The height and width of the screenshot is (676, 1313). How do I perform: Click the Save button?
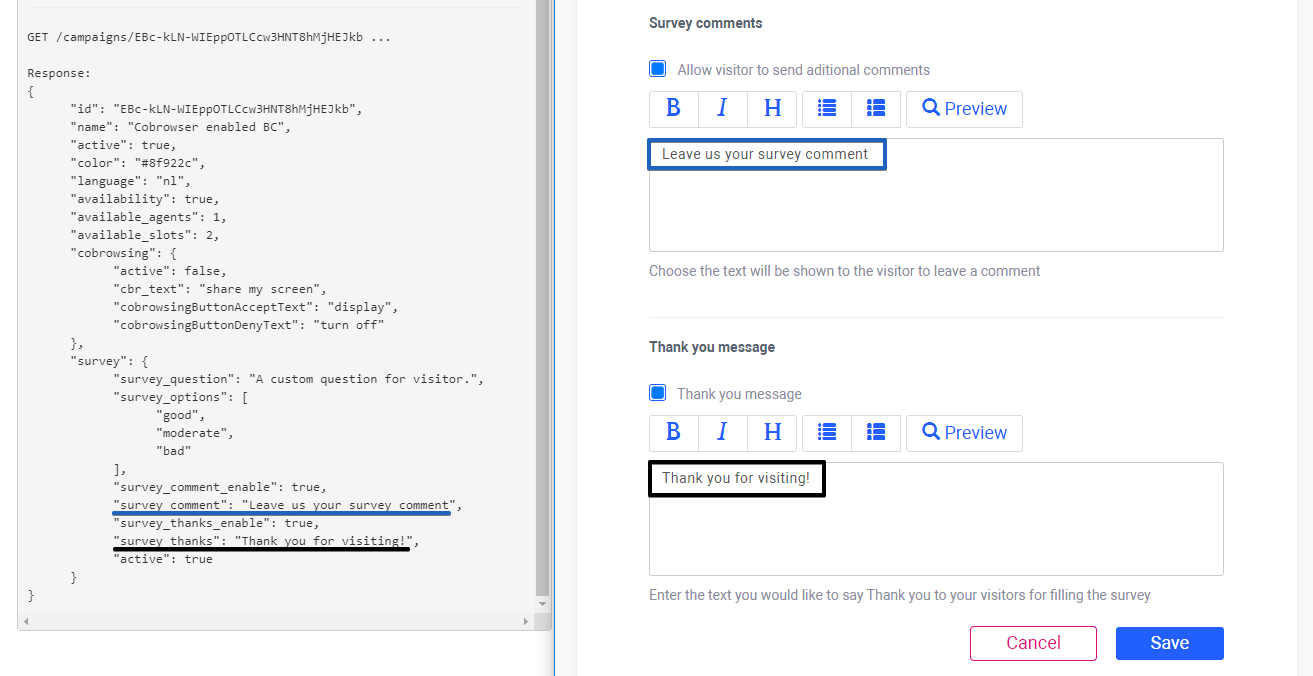click(1169, 643)
